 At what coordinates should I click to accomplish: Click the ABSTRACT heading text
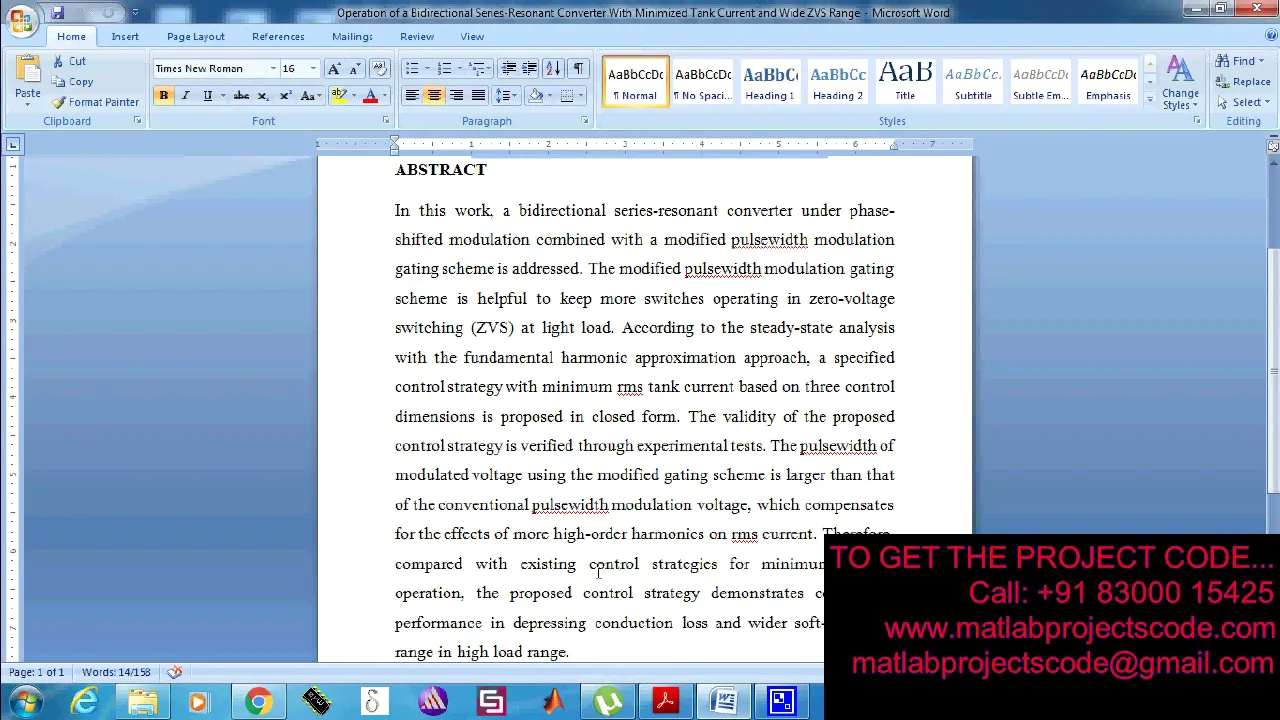point(440,170)
